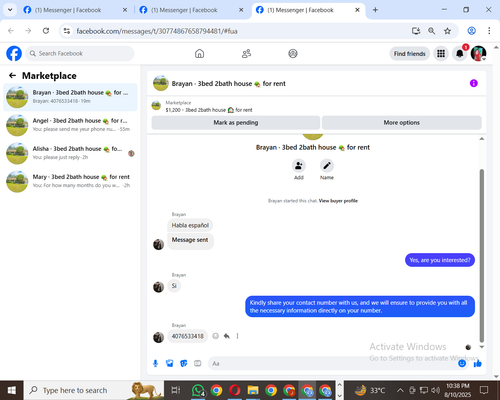500x400 pixels.
Task: Attach a file with the photo icon
Action: 170,363
